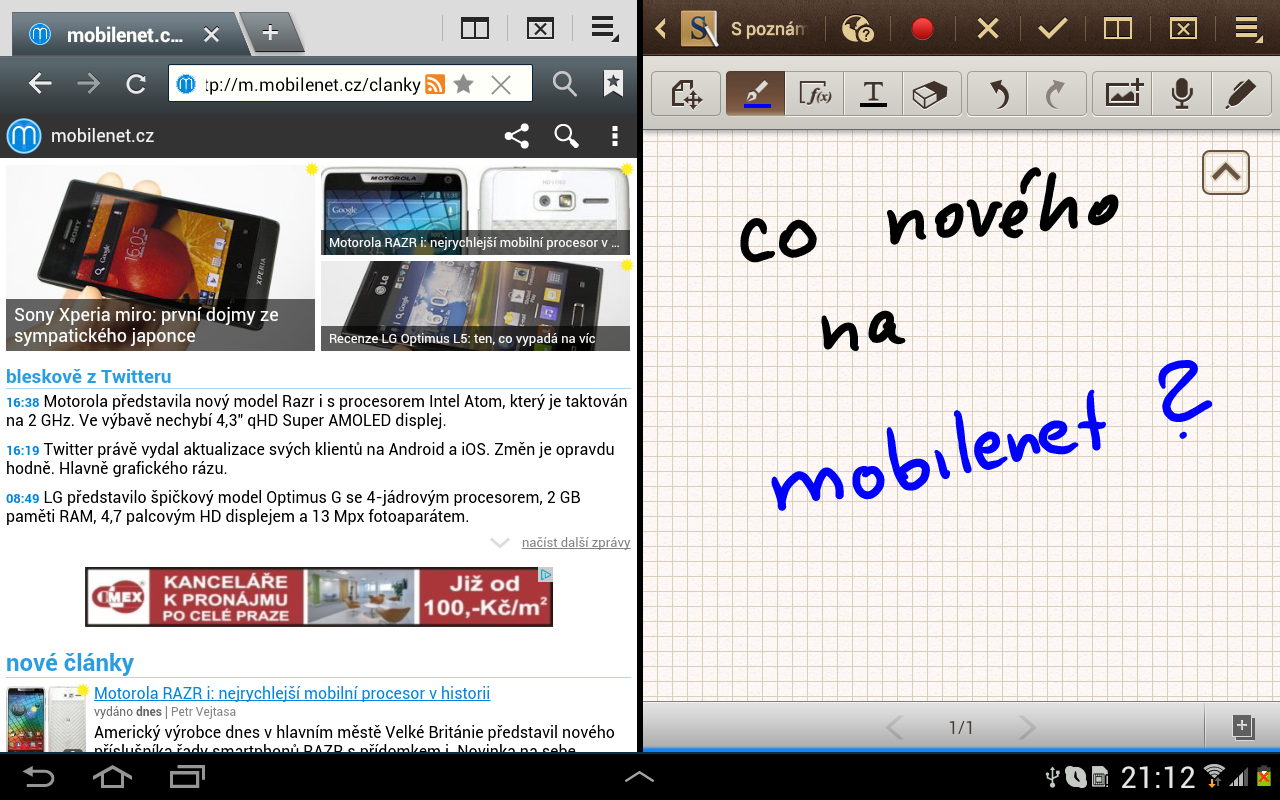
Task: Start a voice recording in S Note
Action: pyautogui.click(x=1181, y=93)
